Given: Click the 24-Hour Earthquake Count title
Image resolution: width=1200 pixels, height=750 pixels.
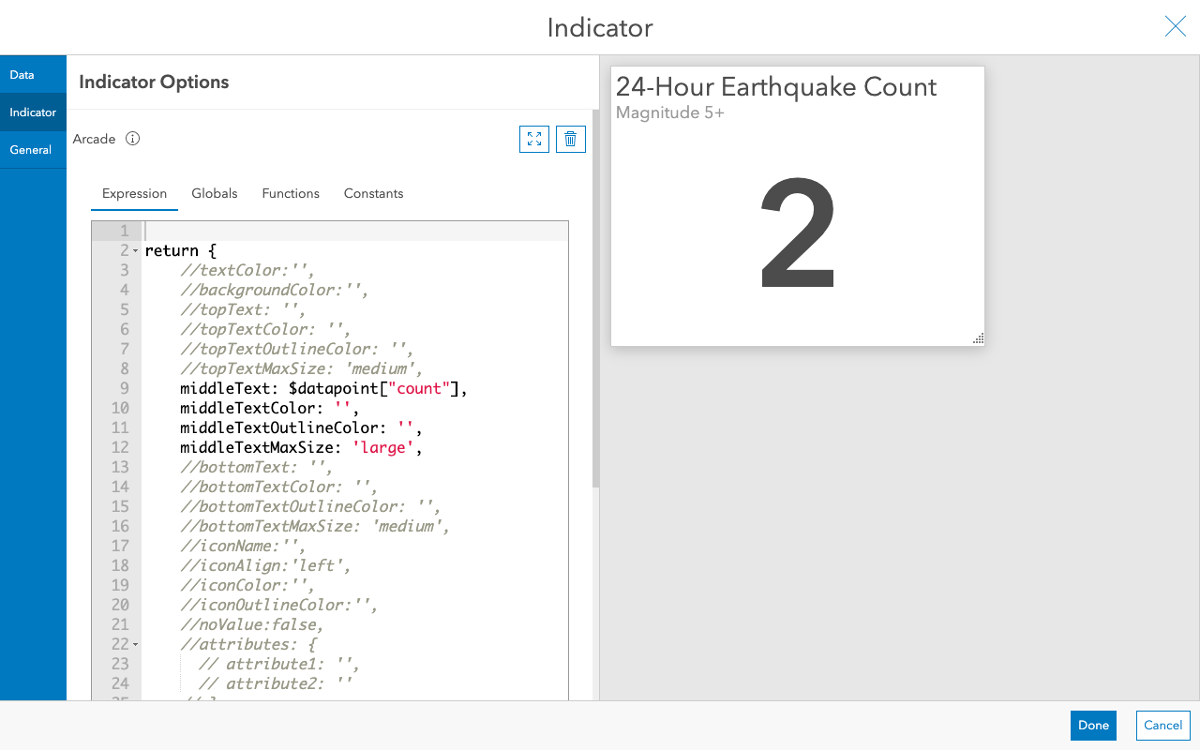Looking at the screenshot, I should pyautogui.click(x=776, y=87).
